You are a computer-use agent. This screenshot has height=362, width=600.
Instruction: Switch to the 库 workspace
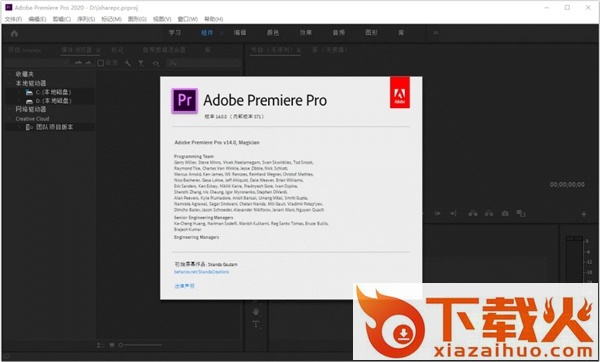[x=401, y=33]
